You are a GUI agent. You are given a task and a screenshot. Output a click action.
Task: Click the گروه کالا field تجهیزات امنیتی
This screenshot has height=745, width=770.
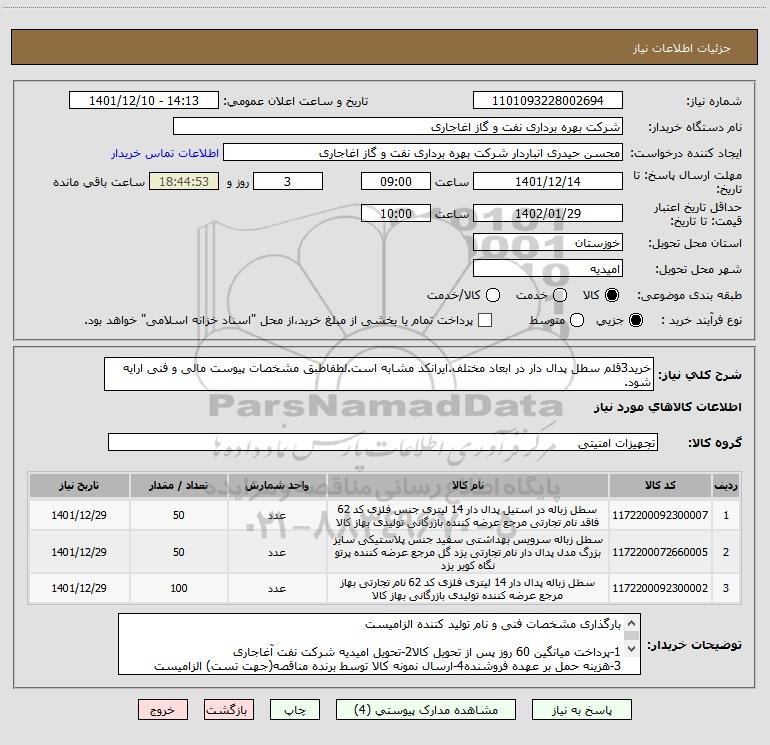[383, 442]
